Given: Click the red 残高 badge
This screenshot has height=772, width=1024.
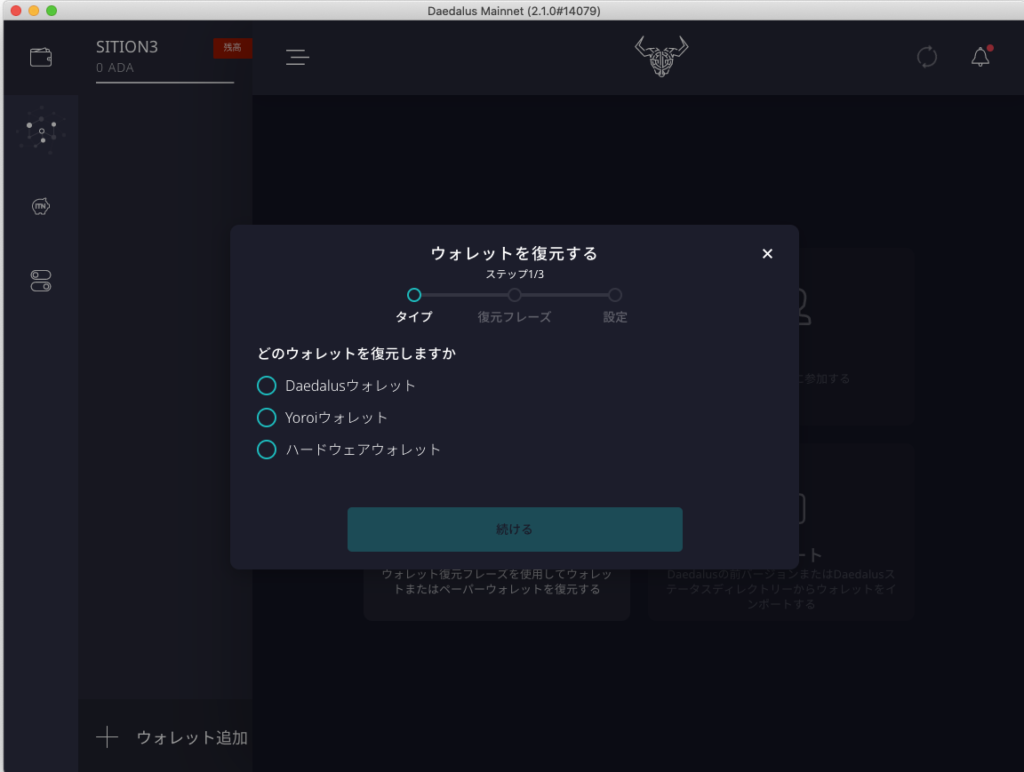Looking at the screenshot, I should pos(232,48).
